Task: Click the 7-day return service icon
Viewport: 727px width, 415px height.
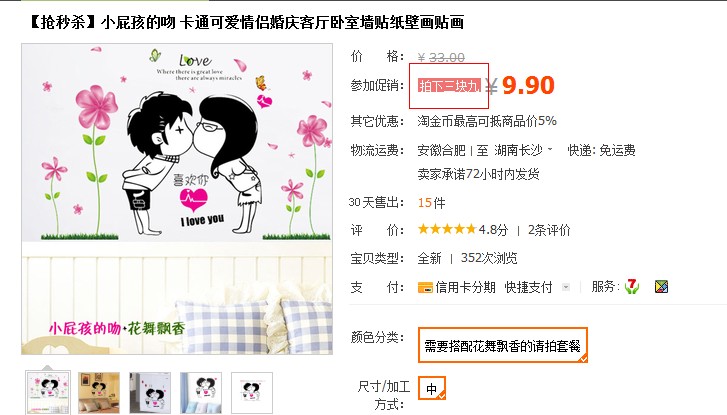Action: [631, 287]
